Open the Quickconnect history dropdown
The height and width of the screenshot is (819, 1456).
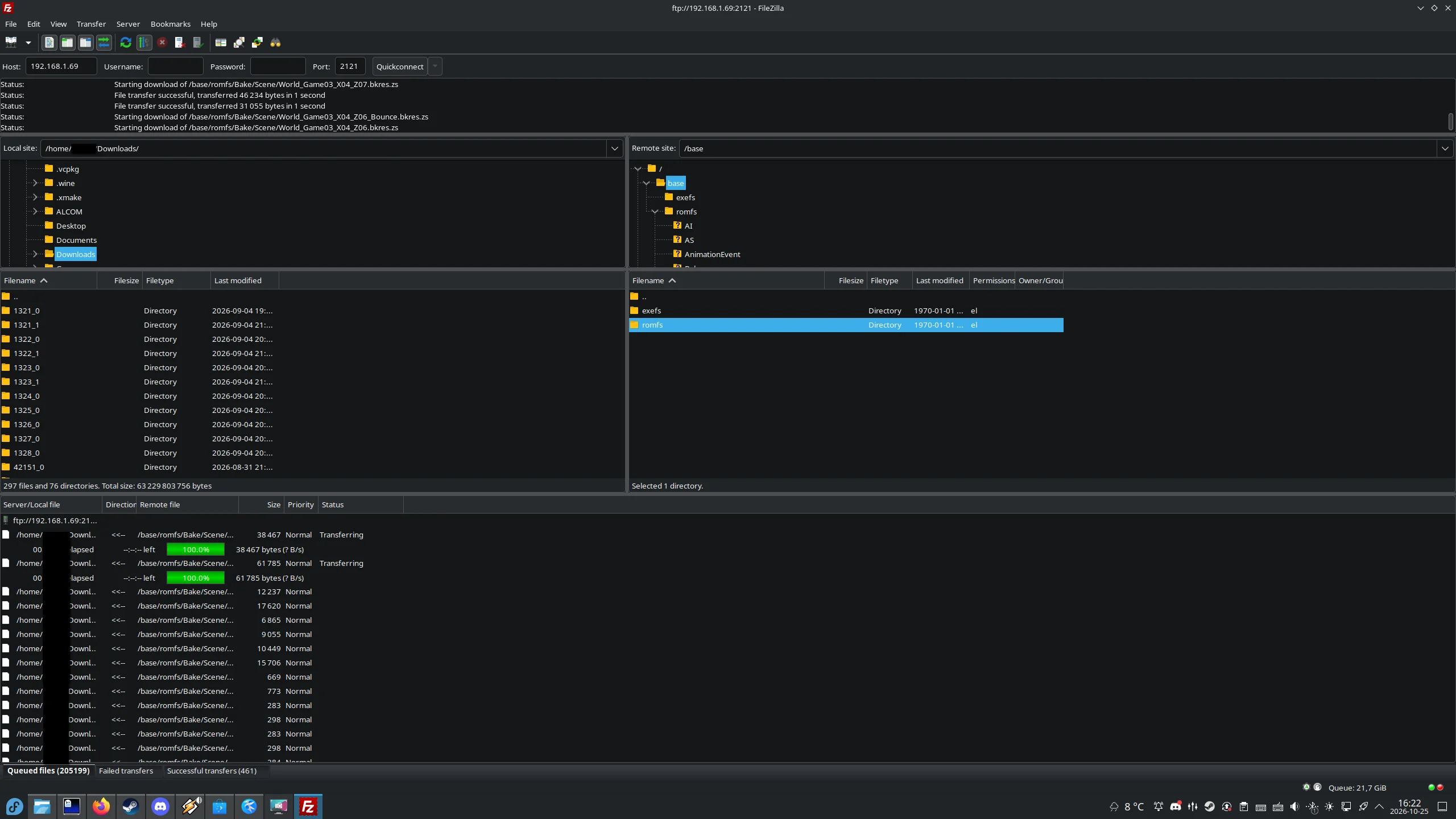(435, 67)
